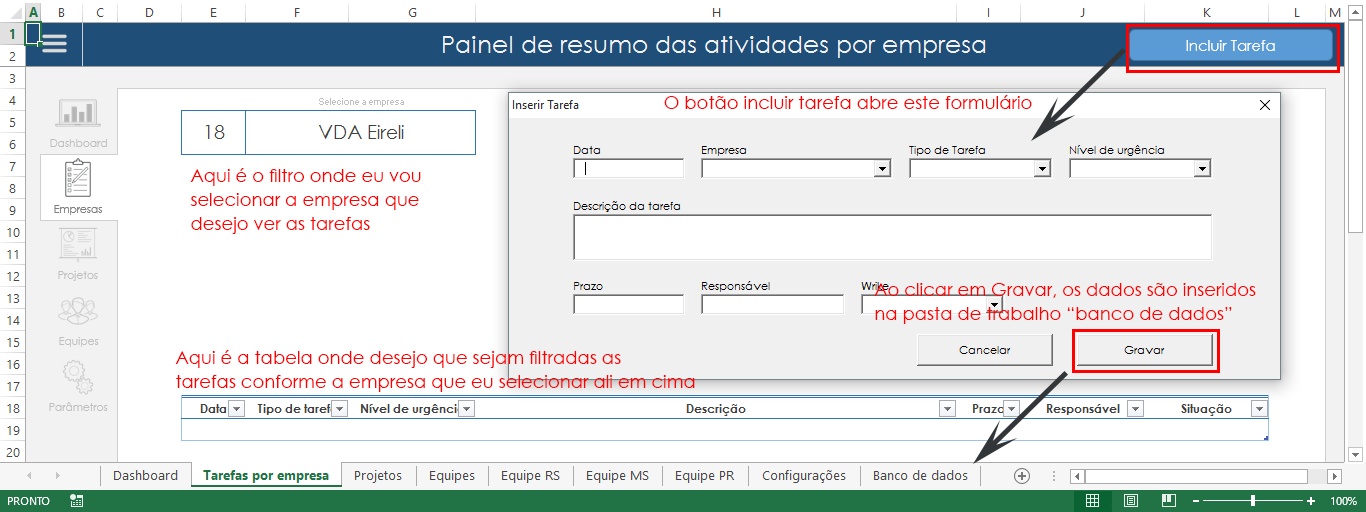The height and width of the screenshot is (512, 1366).
Task: Switch to the Dashboard sheet tab
Action: 145,476
